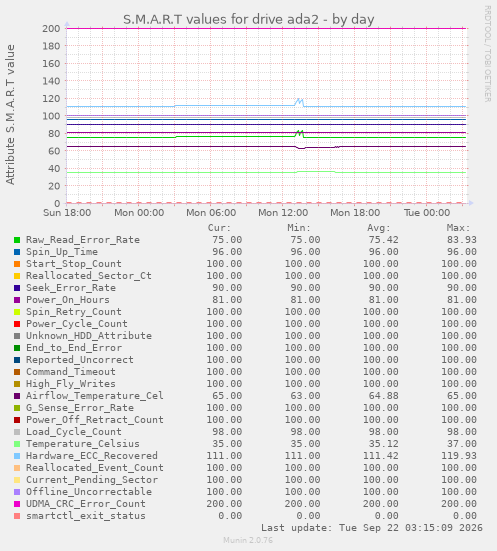Click the Last update timestamp text
Screen dimensions: 497x551
coord(372,528)
